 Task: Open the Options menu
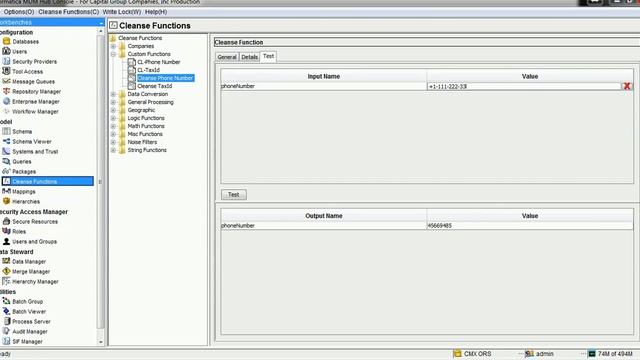(19, 12)
